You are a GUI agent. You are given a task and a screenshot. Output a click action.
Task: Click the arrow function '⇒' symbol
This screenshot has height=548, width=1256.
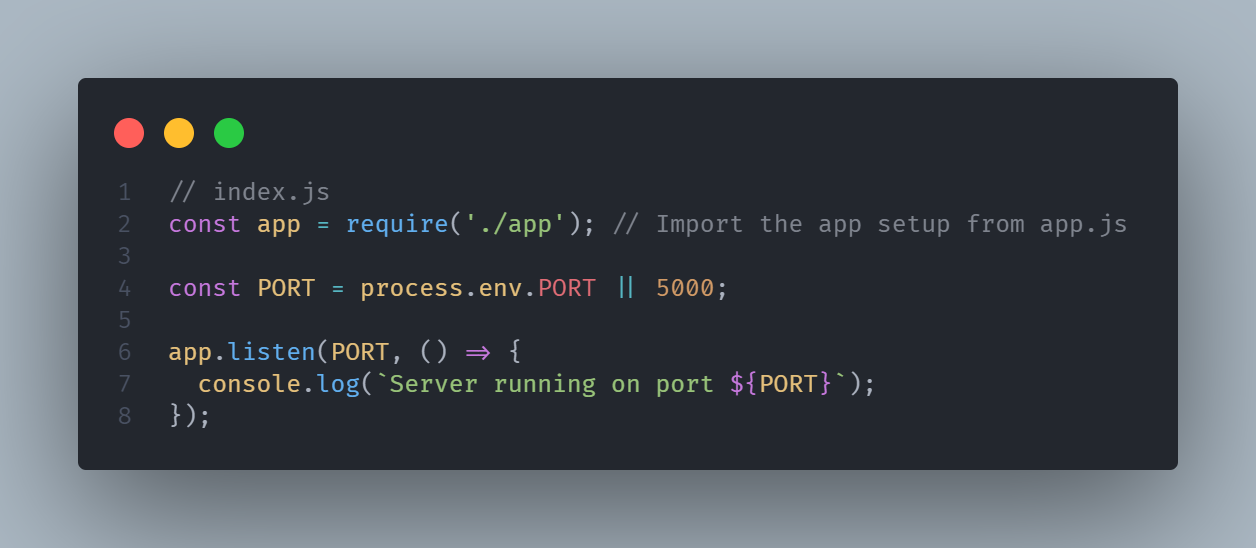pos(479,352)
